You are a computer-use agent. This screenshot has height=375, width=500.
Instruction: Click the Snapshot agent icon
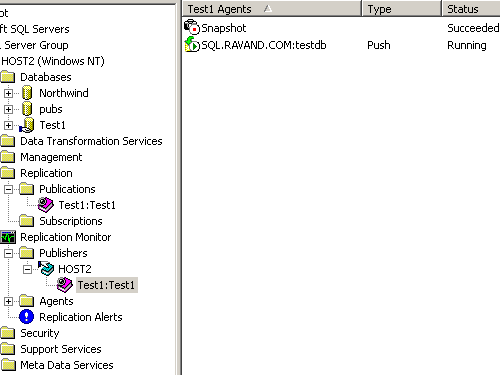tap(192, 27)
